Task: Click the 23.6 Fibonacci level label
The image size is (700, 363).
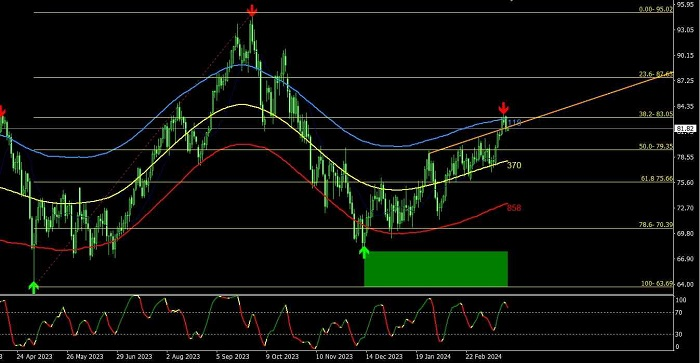Action: pos(655,74)
